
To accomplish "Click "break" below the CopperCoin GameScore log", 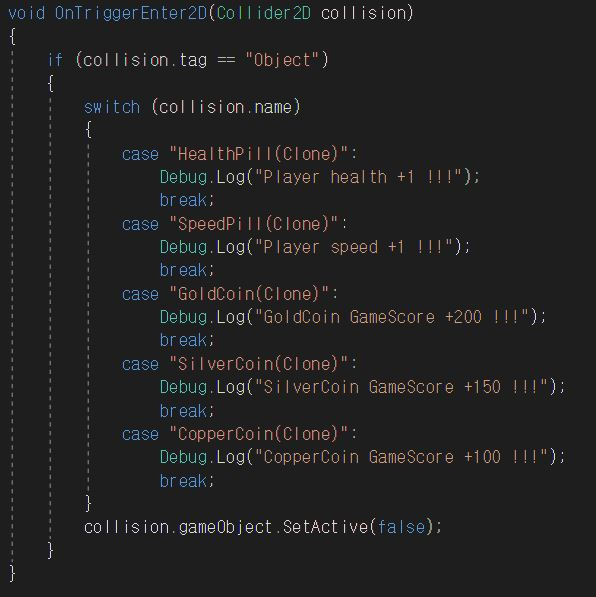I will click(x=183, y=481).
